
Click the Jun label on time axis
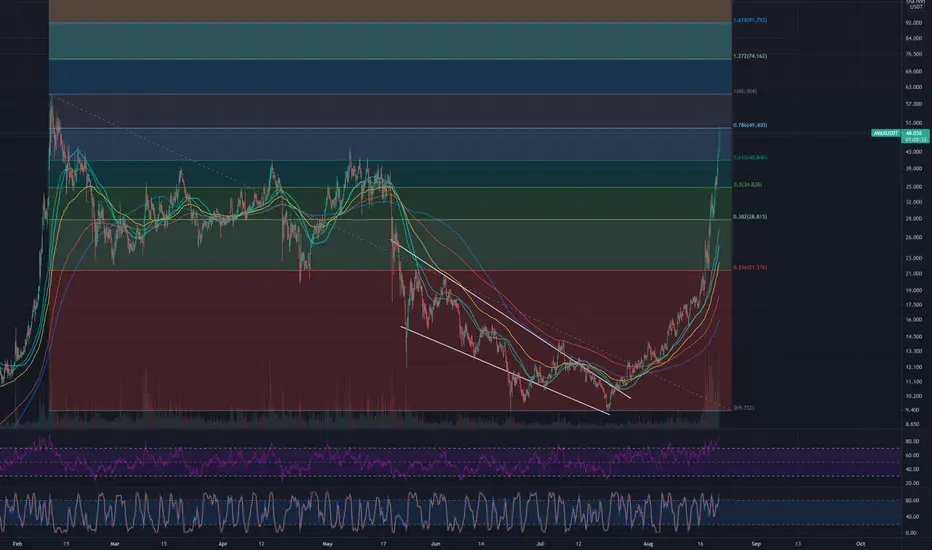click(x=435, y=544)
